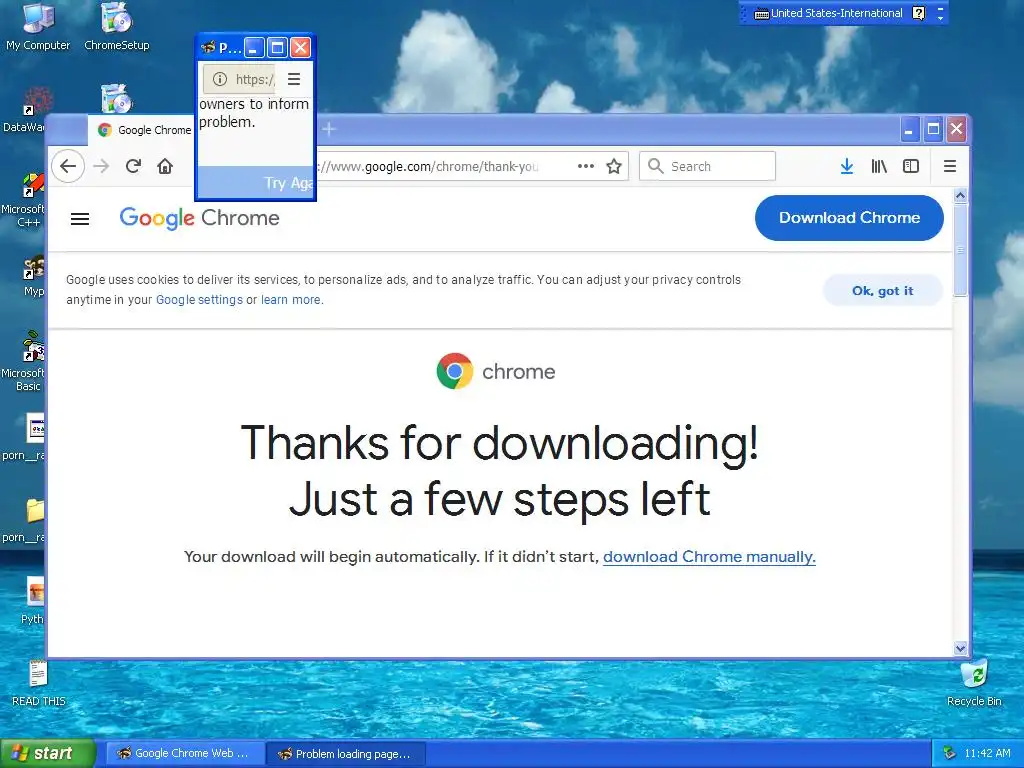Click the site info icon in small window

coord(220,79)
